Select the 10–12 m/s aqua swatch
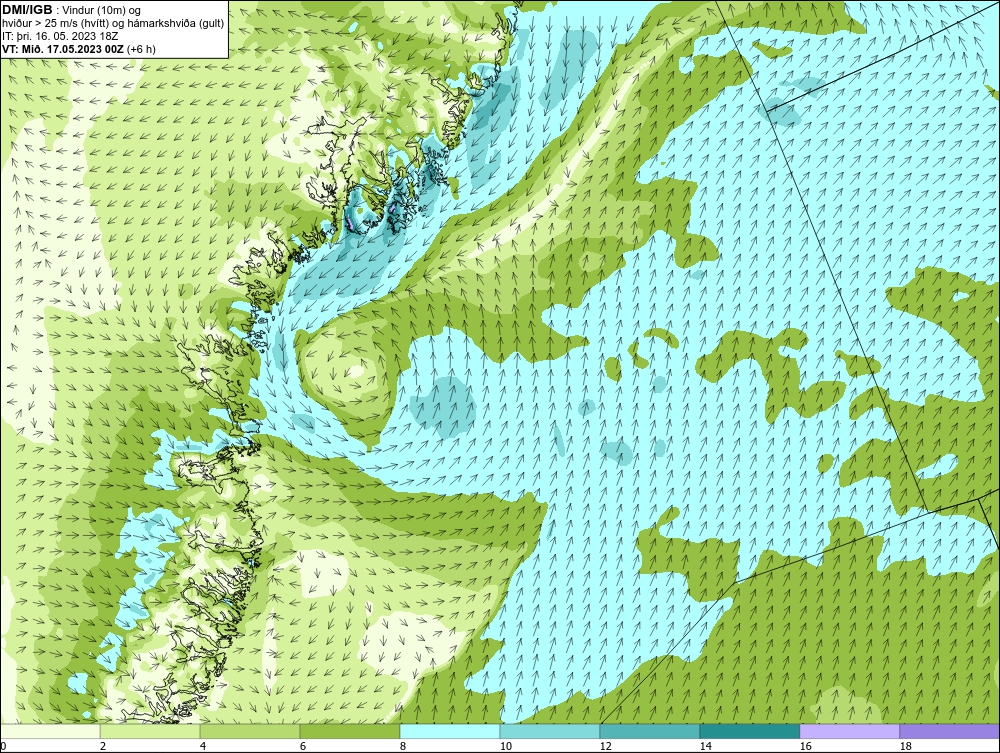 (550, 731)
